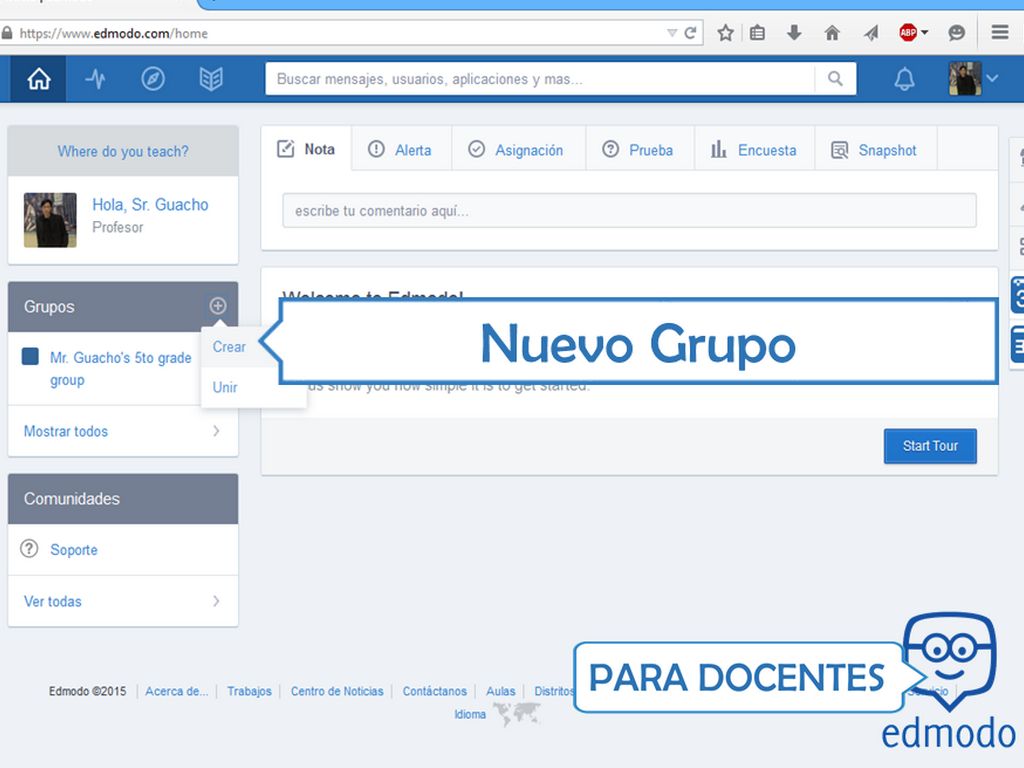
Task: Select Crear from the groups menu
Action: (229, 347)
